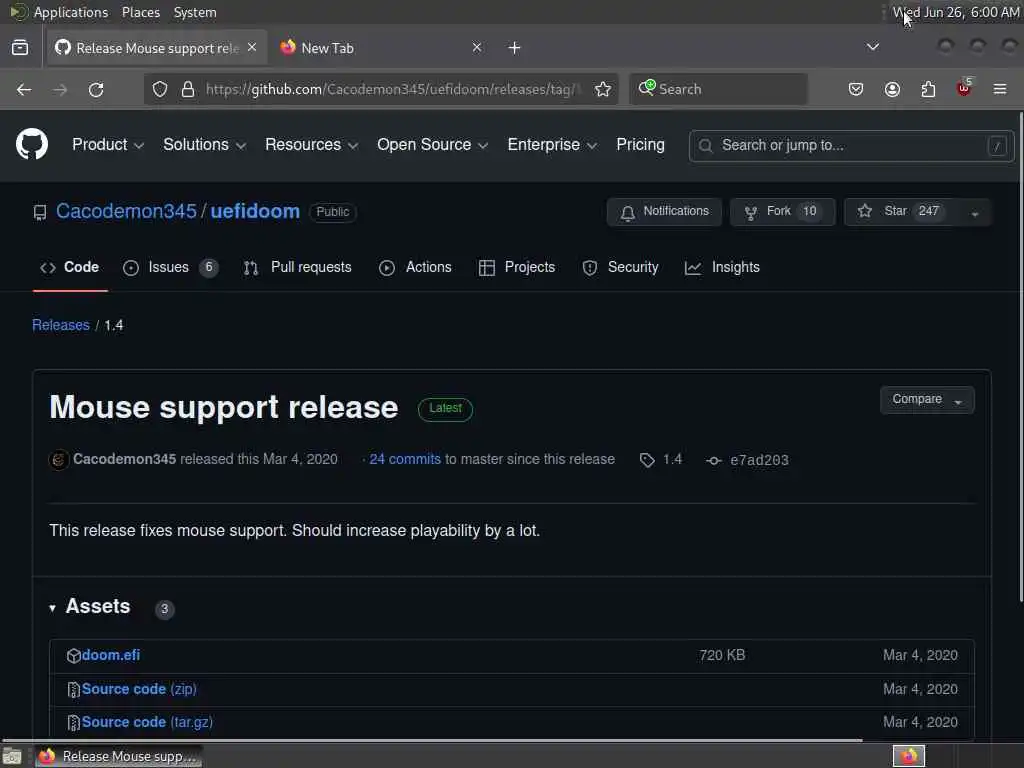This screenshot has width=1024, height=768.
Task: Click the package icon beside doom.efi
Action: [x=74, y=656]
